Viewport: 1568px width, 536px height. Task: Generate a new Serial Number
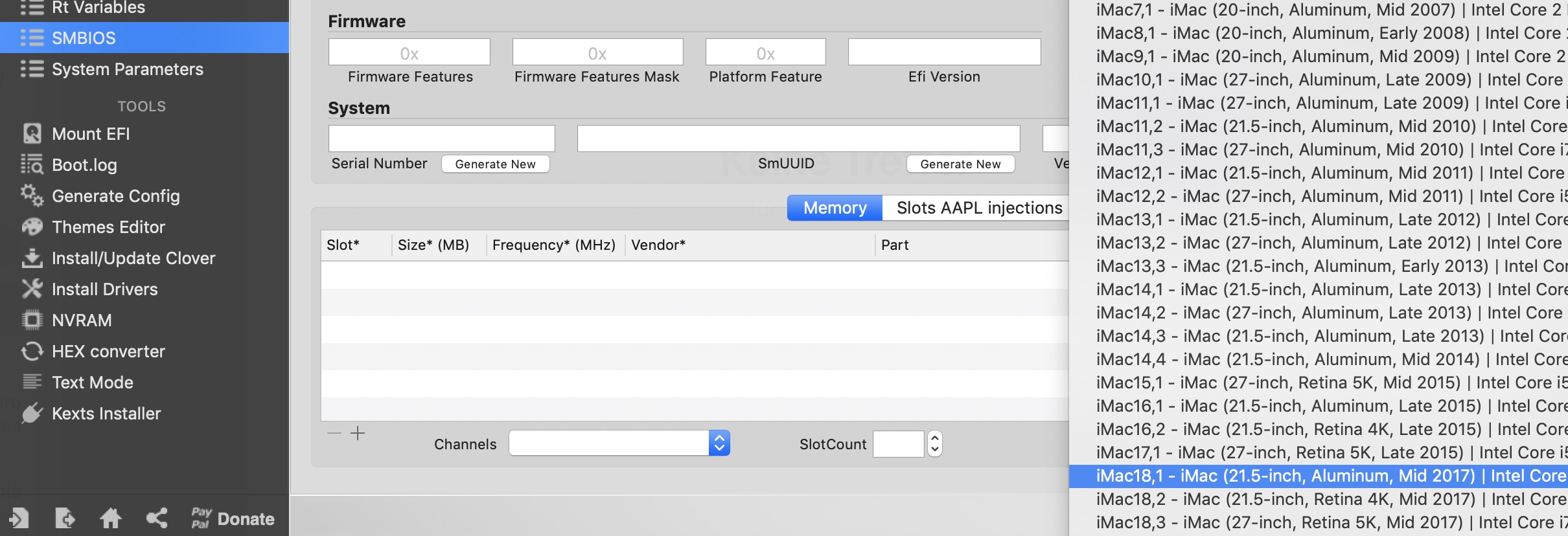click(495, 164)
